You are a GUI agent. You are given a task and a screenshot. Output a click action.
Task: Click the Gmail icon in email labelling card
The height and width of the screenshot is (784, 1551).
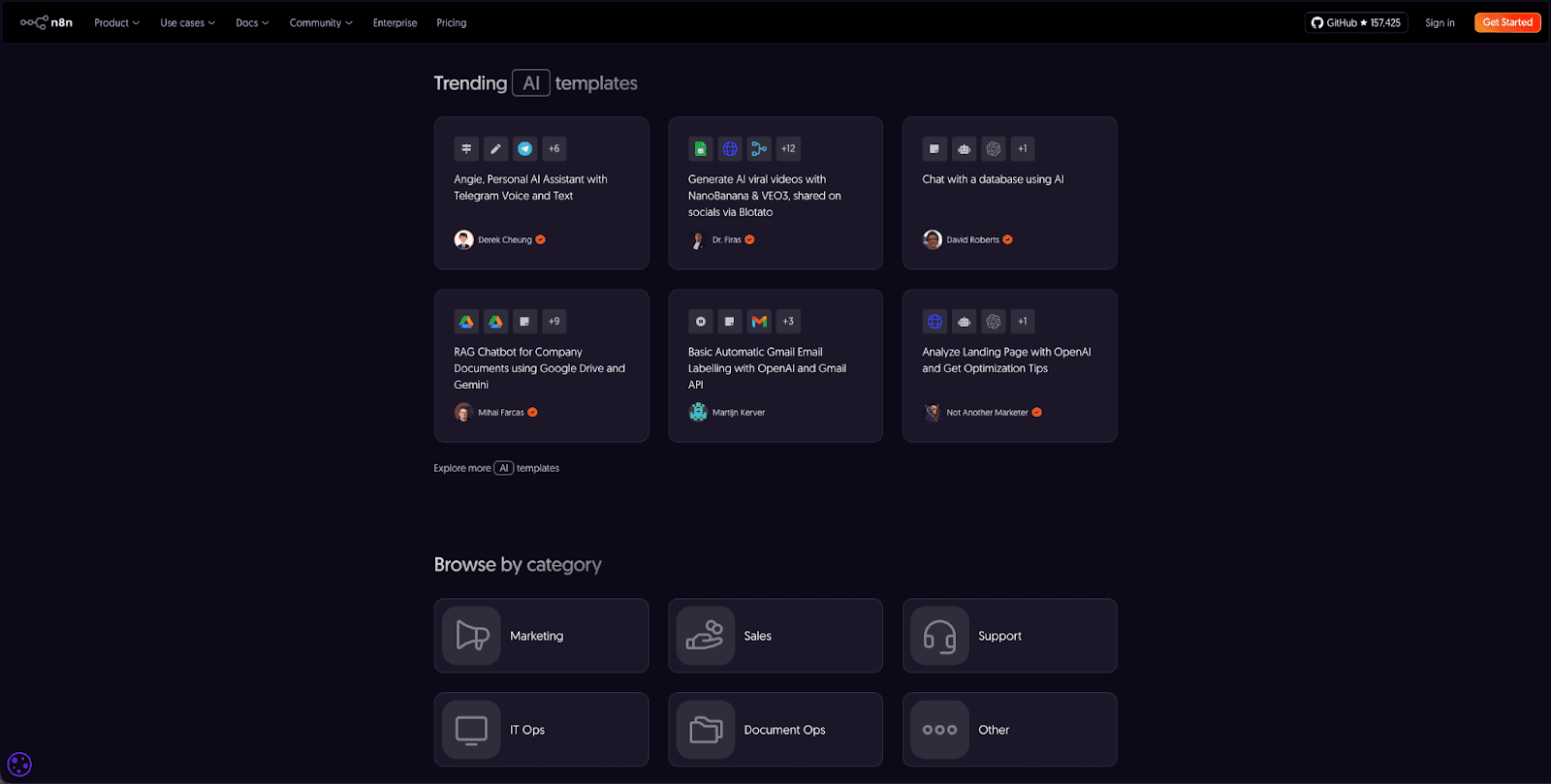(759, 321)
